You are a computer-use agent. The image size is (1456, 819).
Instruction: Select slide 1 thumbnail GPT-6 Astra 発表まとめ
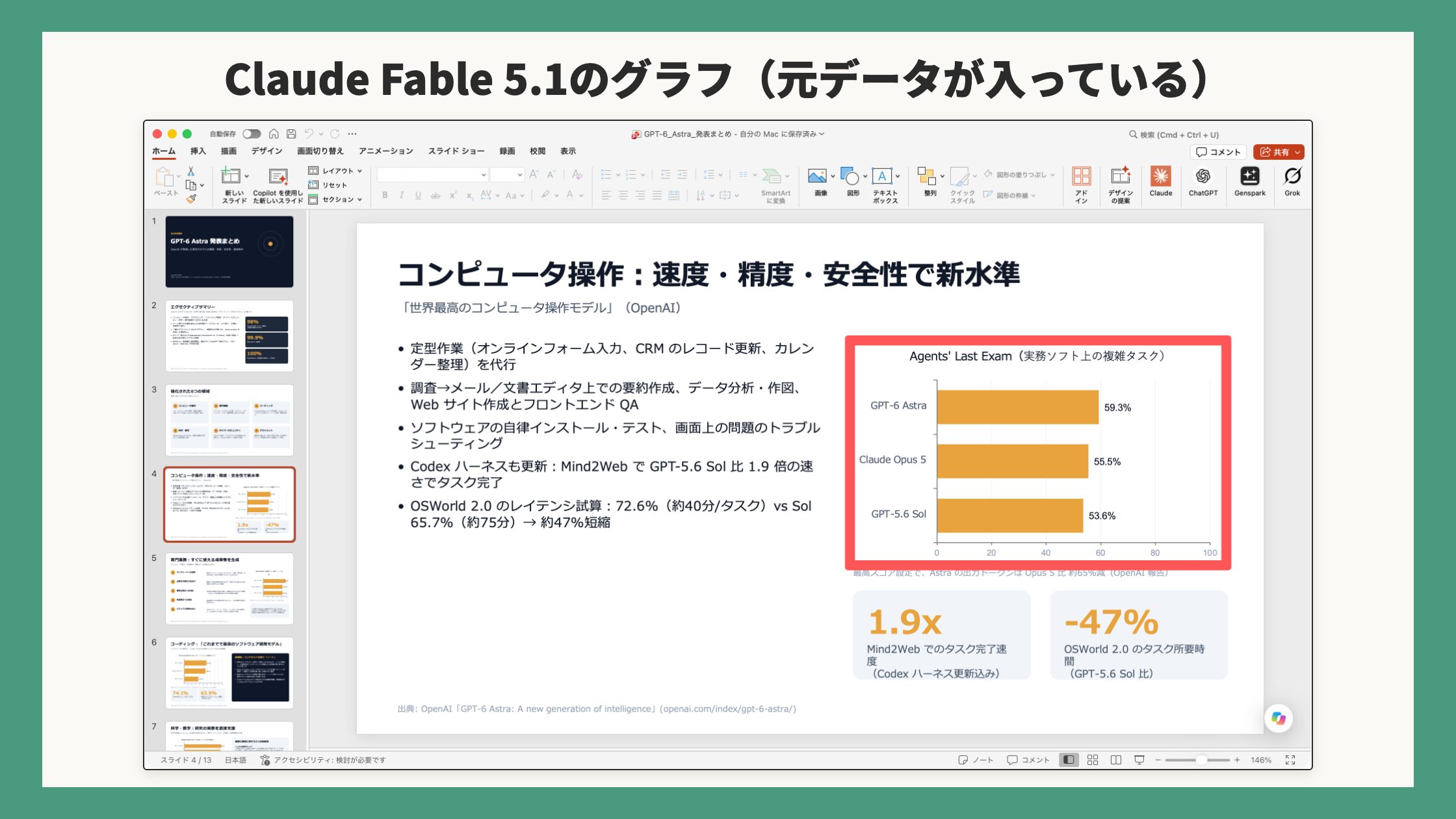pyautogui.click(x=229, y=252)
